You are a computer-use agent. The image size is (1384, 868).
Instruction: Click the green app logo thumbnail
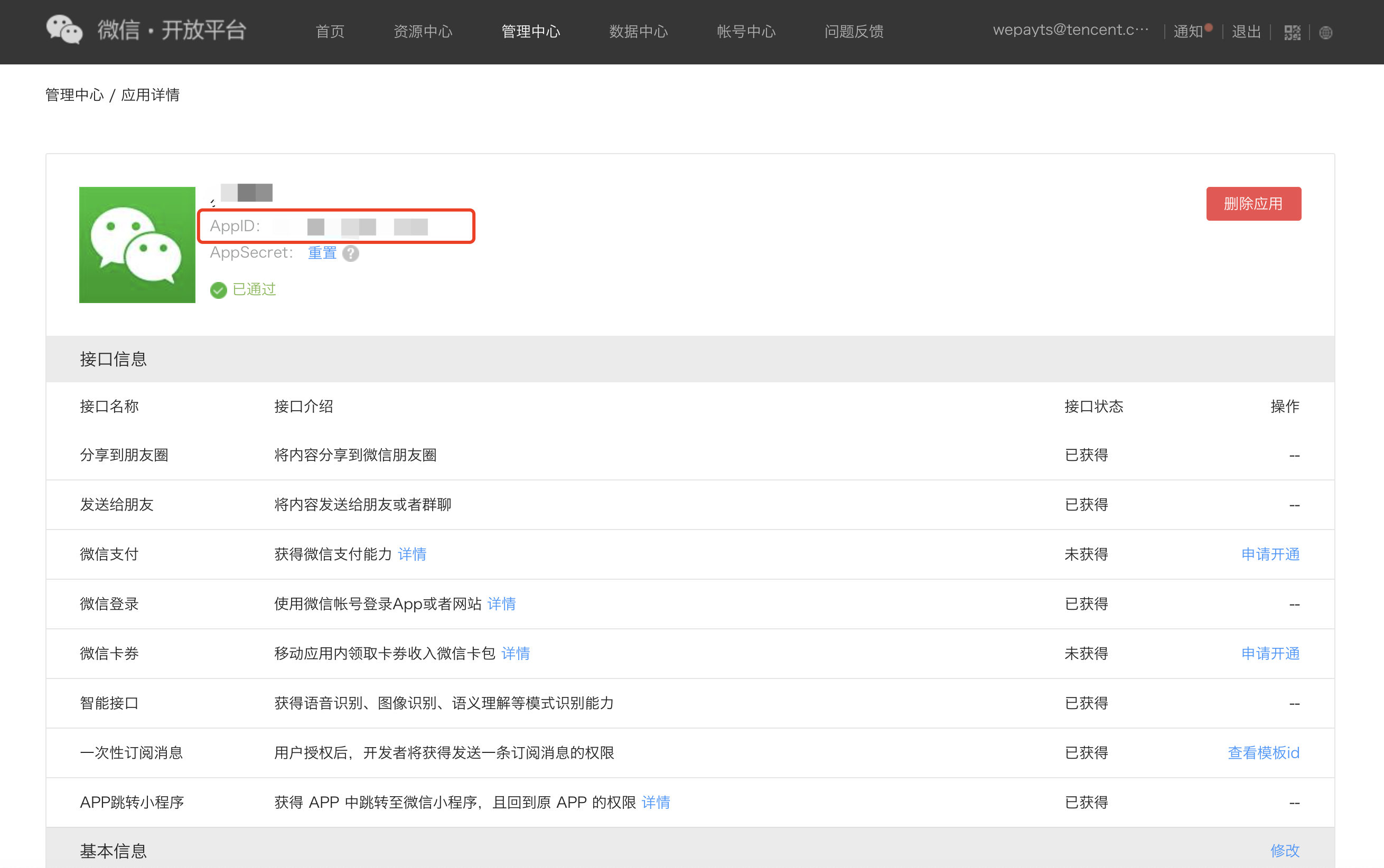(137, 245)
